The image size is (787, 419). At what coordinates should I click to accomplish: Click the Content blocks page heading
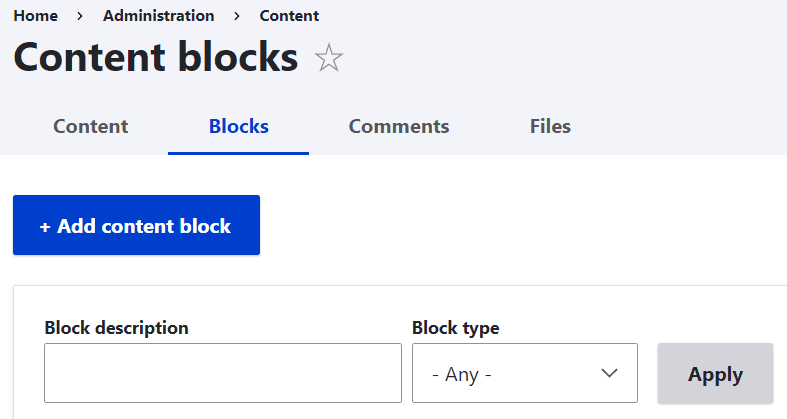(x=155, y=57)
